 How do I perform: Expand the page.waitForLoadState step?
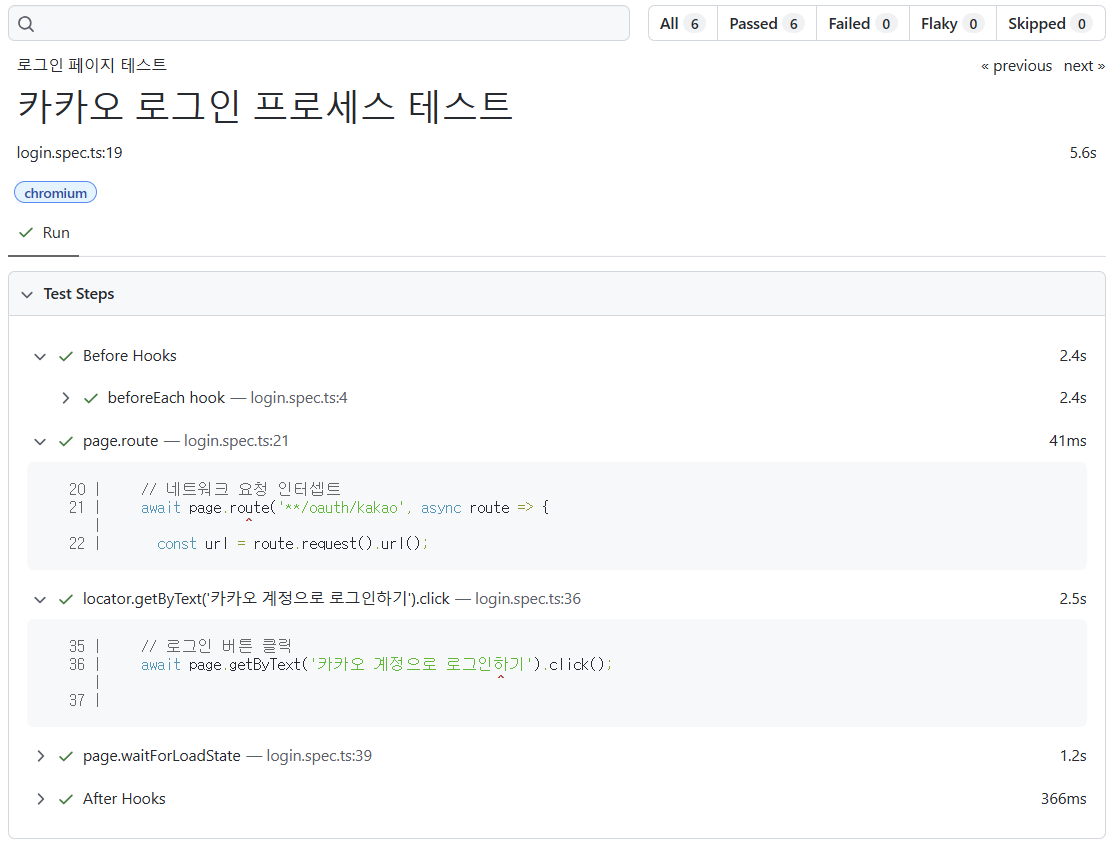(41, 756)
